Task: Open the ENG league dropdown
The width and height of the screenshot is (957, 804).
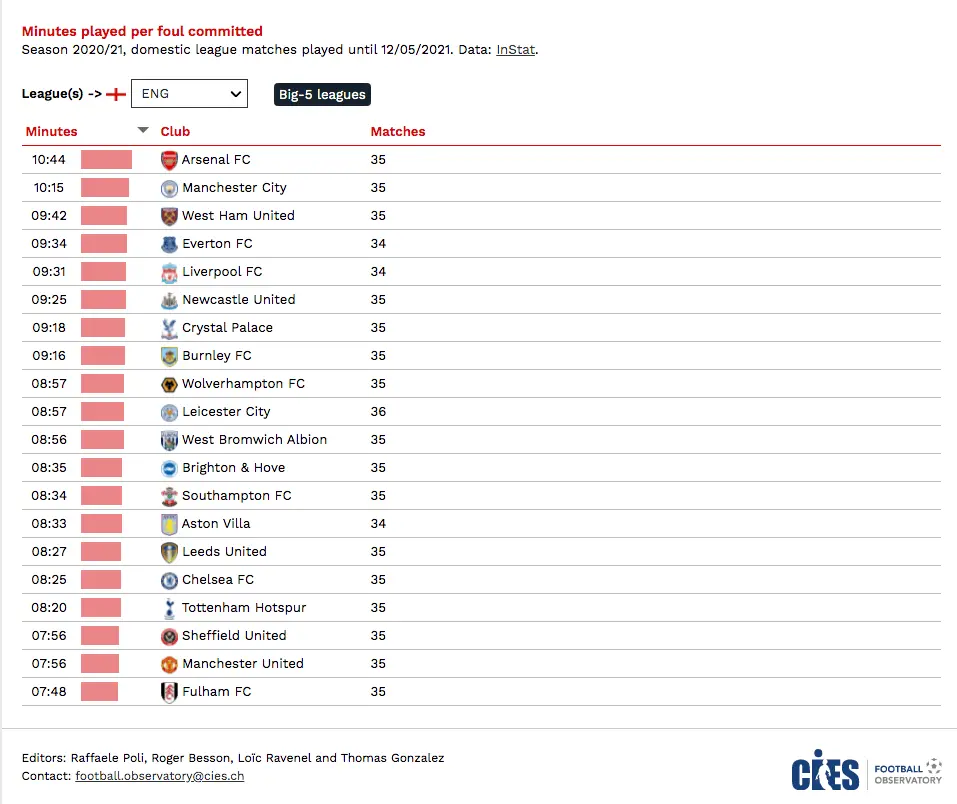Action: click(x=189, y=94)
